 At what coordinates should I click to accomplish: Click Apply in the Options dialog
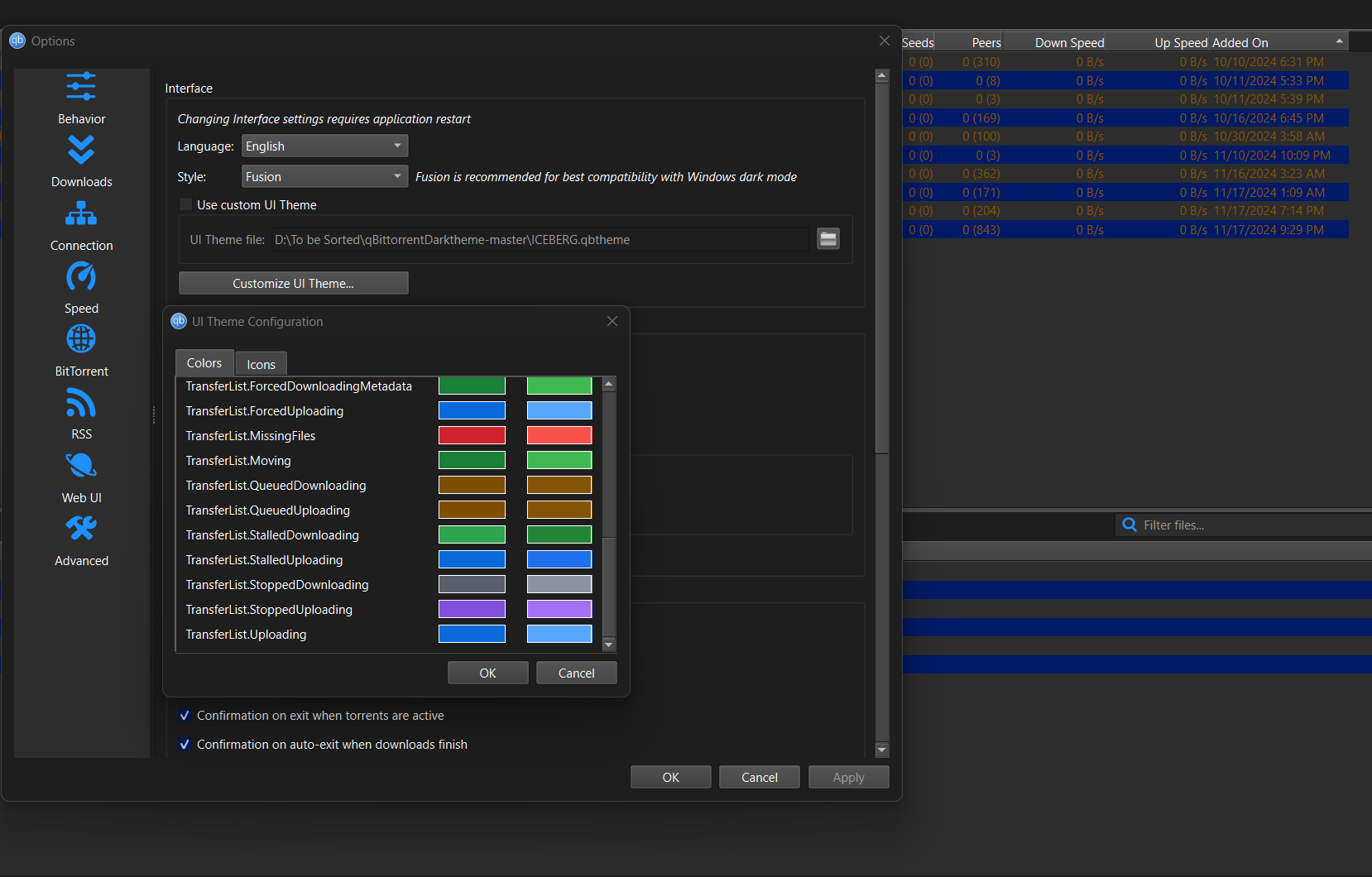[849, 777]
